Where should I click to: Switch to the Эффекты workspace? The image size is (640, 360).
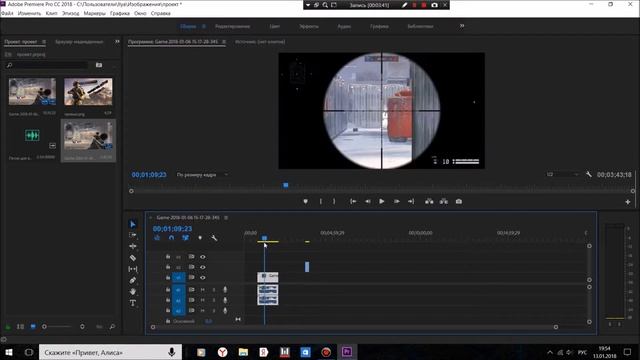(309, 26)
